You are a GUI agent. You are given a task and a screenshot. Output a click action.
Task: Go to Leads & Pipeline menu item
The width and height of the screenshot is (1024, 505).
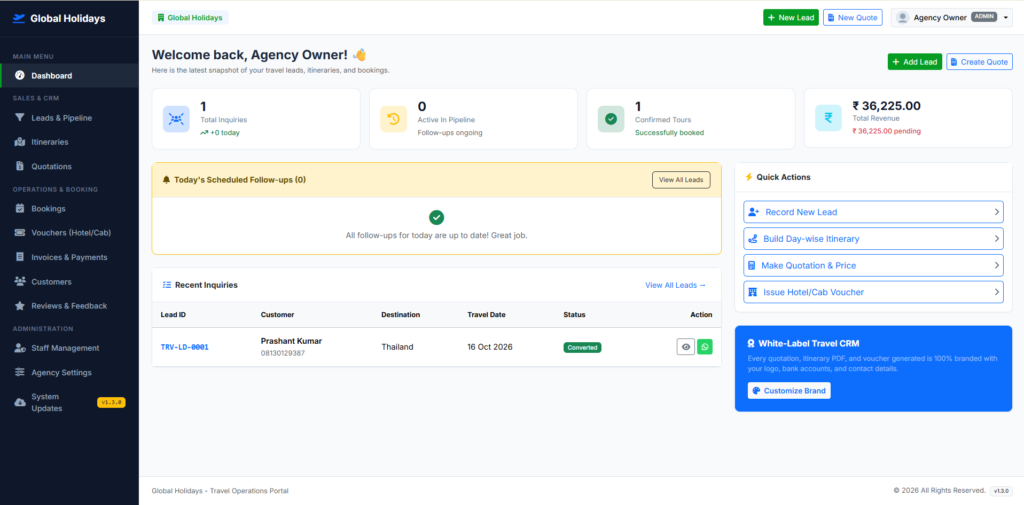[x=69, y=118]
